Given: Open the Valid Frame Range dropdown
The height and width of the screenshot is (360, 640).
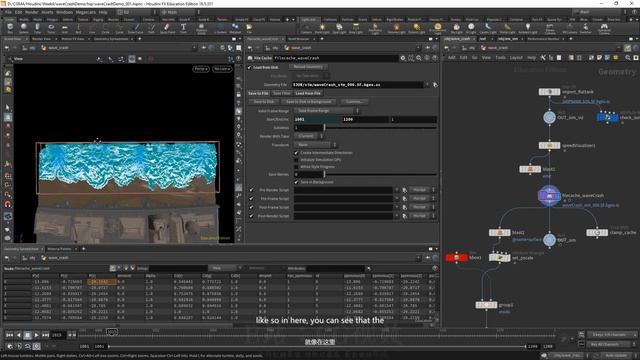Looking at the screenshot, I should [326, 111].
